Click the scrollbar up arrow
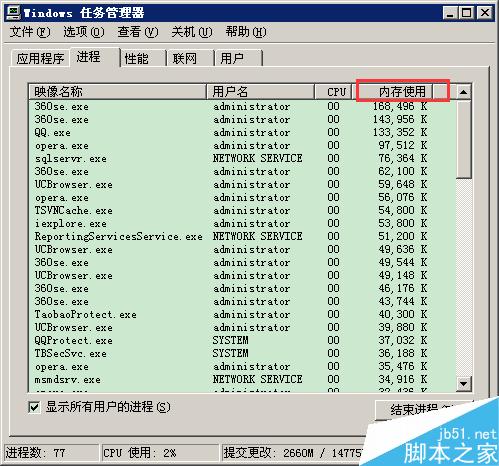The image size is (499, 466). pyautogui.click(x=463, y=92)
